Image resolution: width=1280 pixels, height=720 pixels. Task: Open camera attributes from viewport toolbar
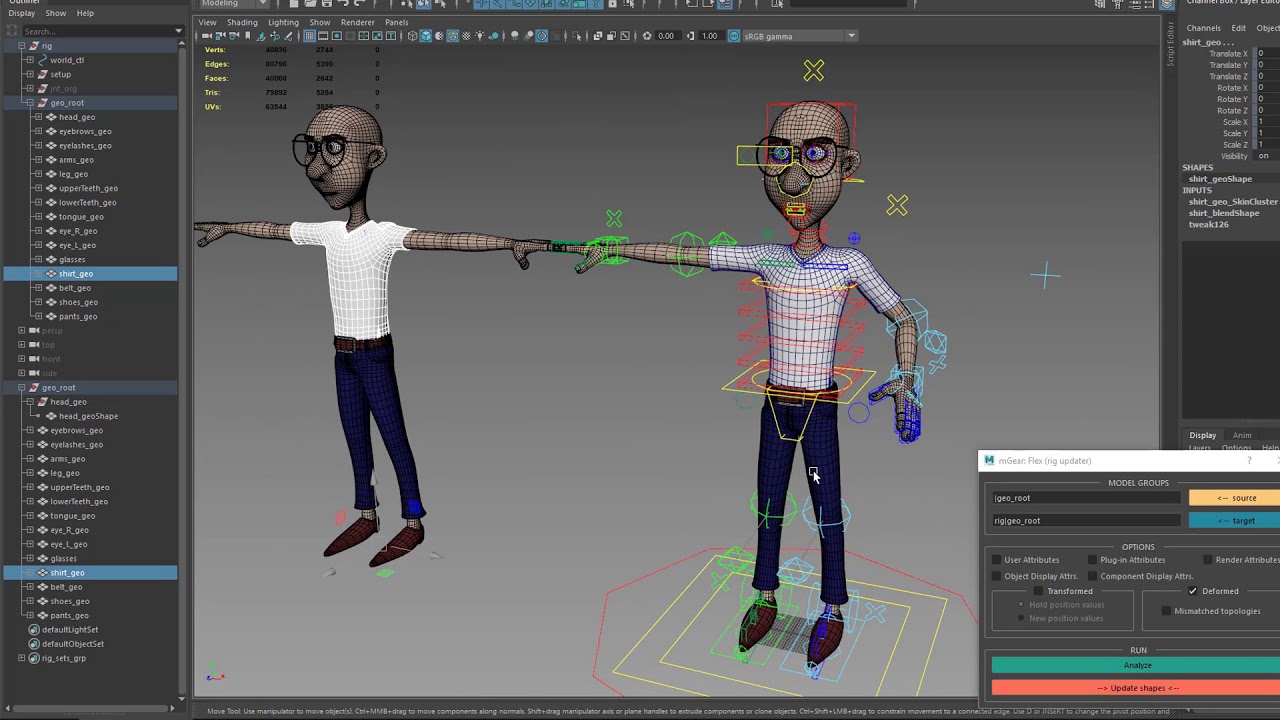[x=234, y=36]
